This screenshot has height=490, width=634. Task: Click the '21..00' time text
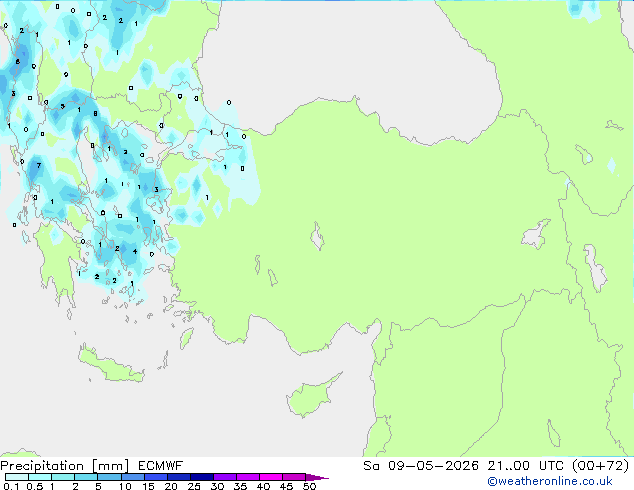click(508, 466)
